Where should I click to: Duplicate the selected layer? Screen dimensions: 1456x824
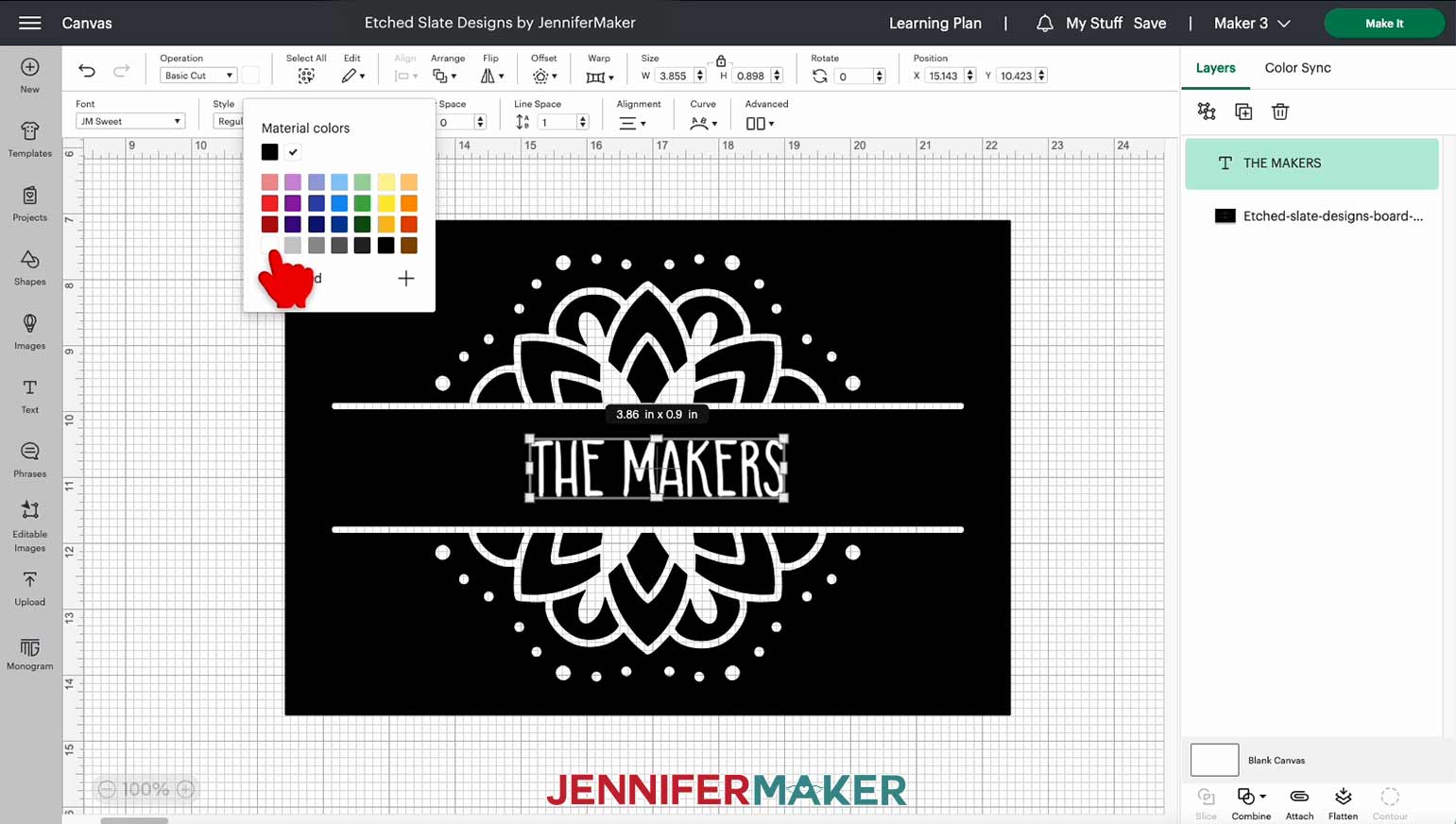pyautogui.click(x=1243, y=112)
